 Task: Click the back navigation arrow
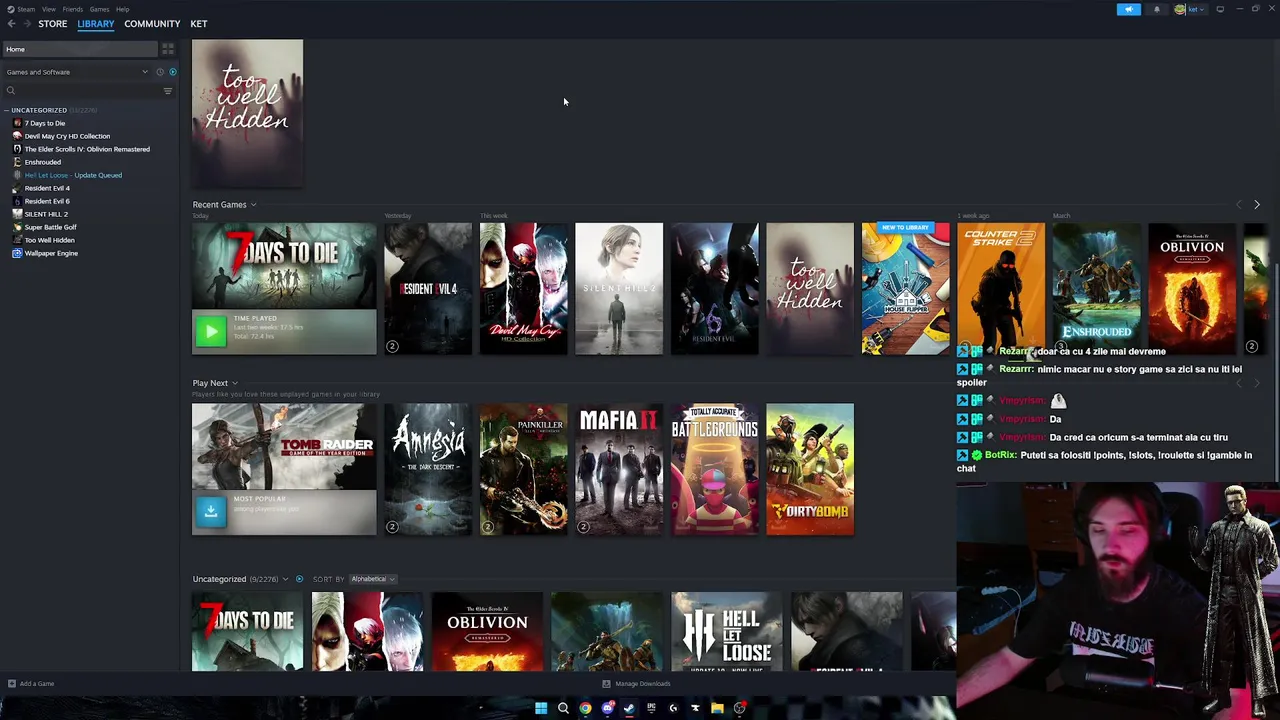pyautogui.click(x=11, y=24)
